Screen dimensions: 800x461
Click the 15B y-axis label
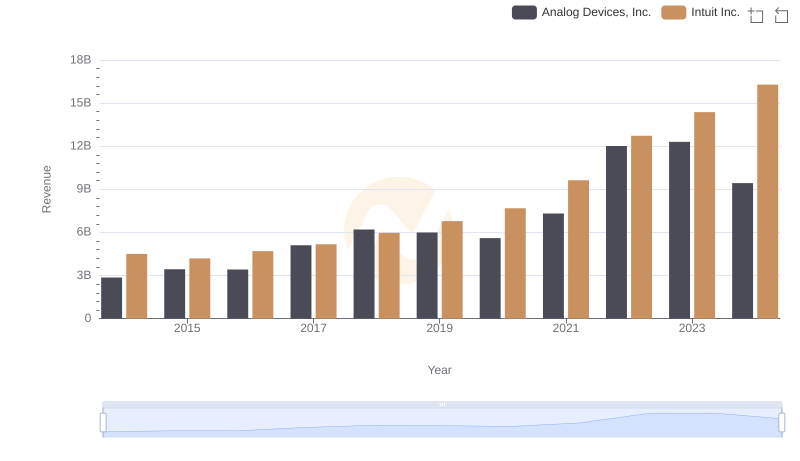pyautogui.click(x=81, y=103)
